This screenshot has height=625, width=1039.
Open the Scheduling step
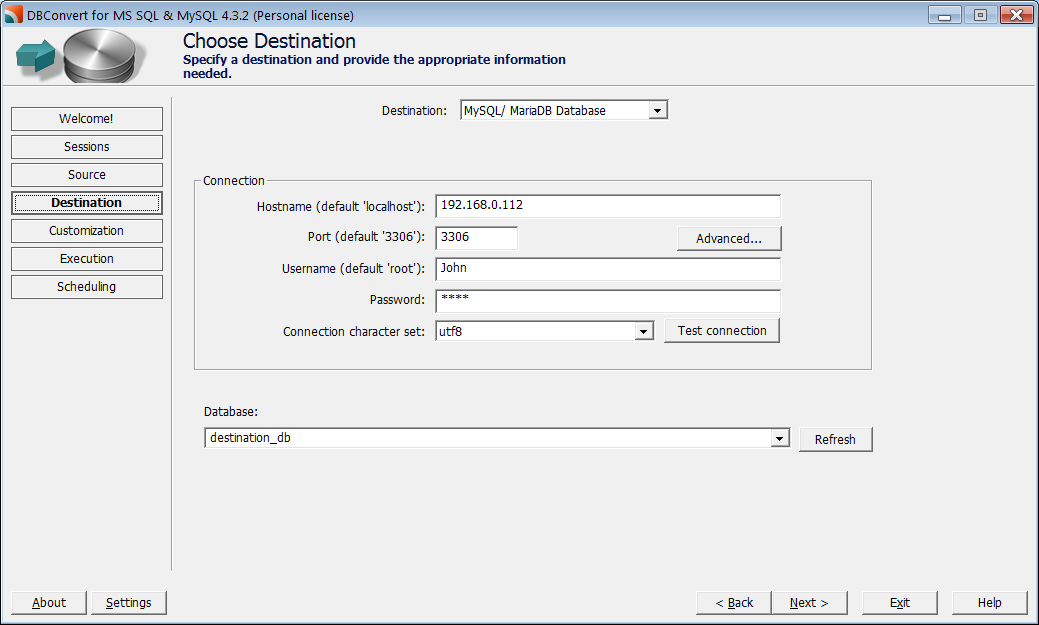tap(87, 286)
